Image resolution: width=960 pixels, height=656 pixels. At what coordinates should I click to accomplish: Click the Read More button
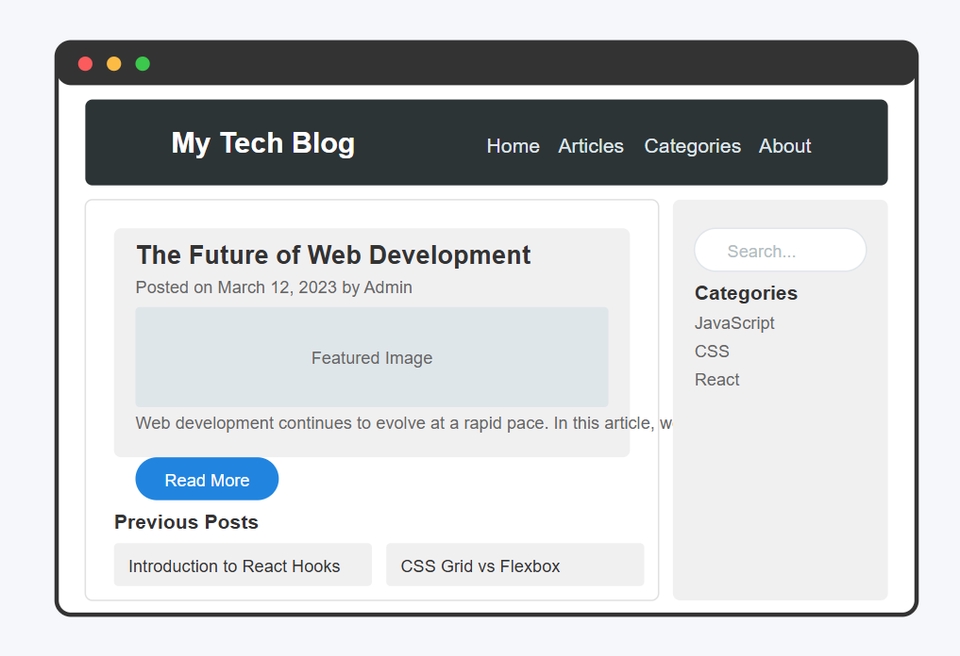click(207, 479)
